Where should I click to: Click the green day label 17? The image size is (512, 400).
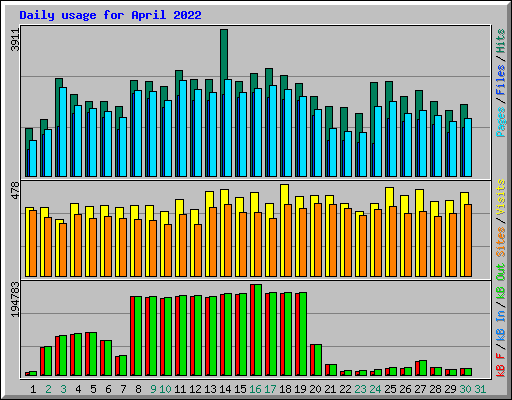click(270, 389)
